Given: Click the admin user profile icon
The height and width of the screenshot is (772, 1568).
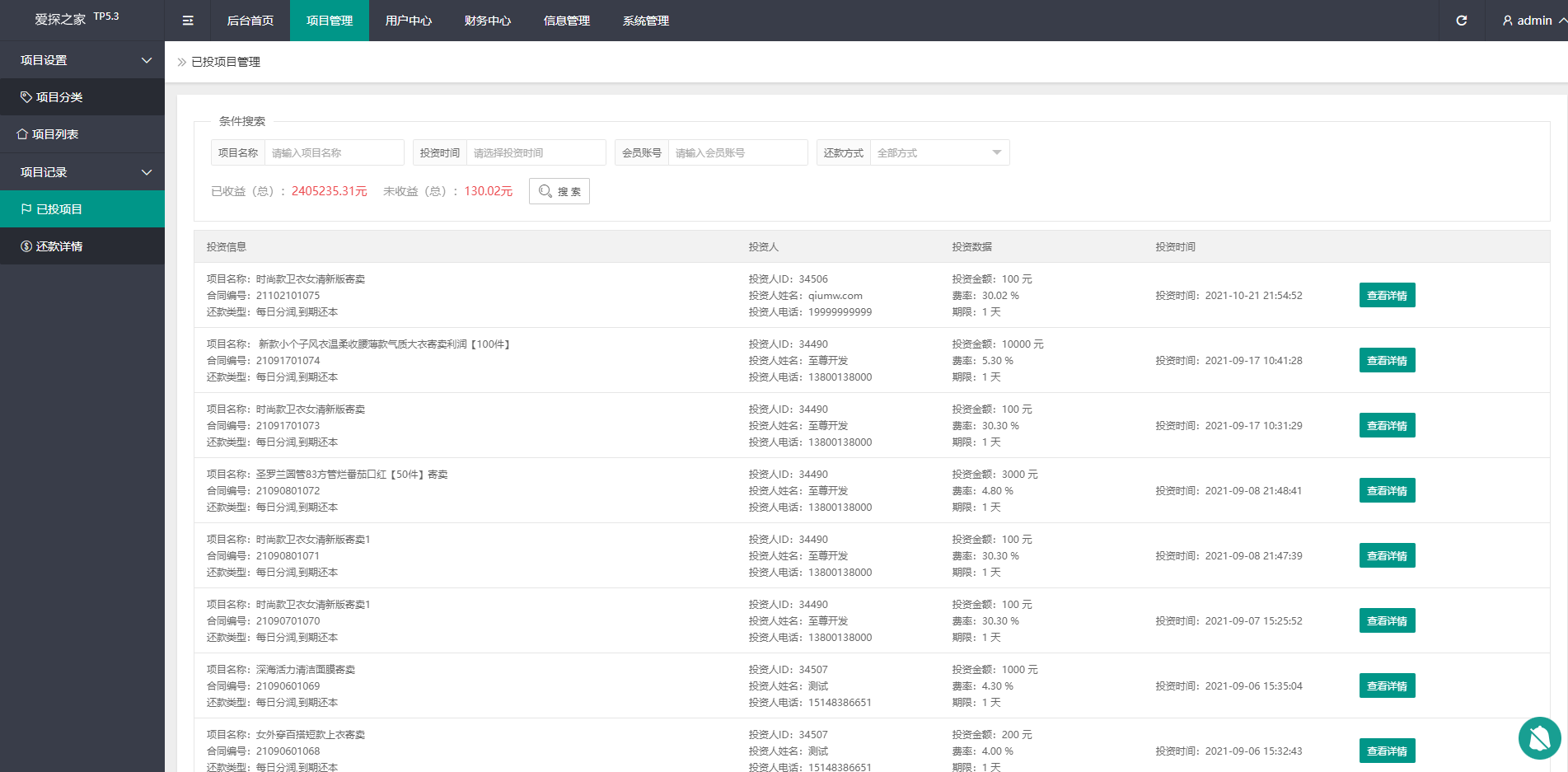Looking at the screenshot, I should click(1507, 21).
